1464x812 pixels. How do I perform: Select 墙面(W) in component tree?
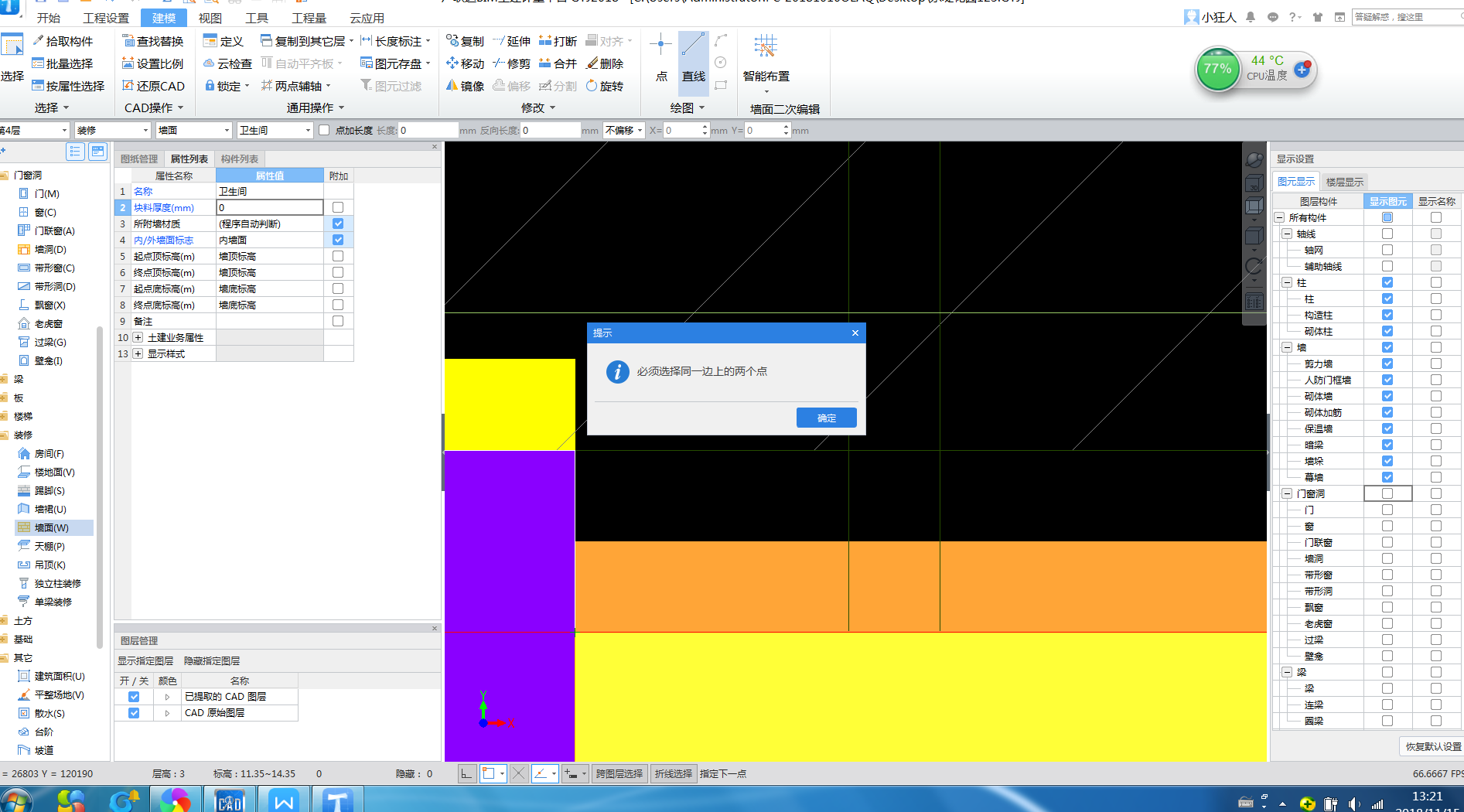[x=52, y=527]
